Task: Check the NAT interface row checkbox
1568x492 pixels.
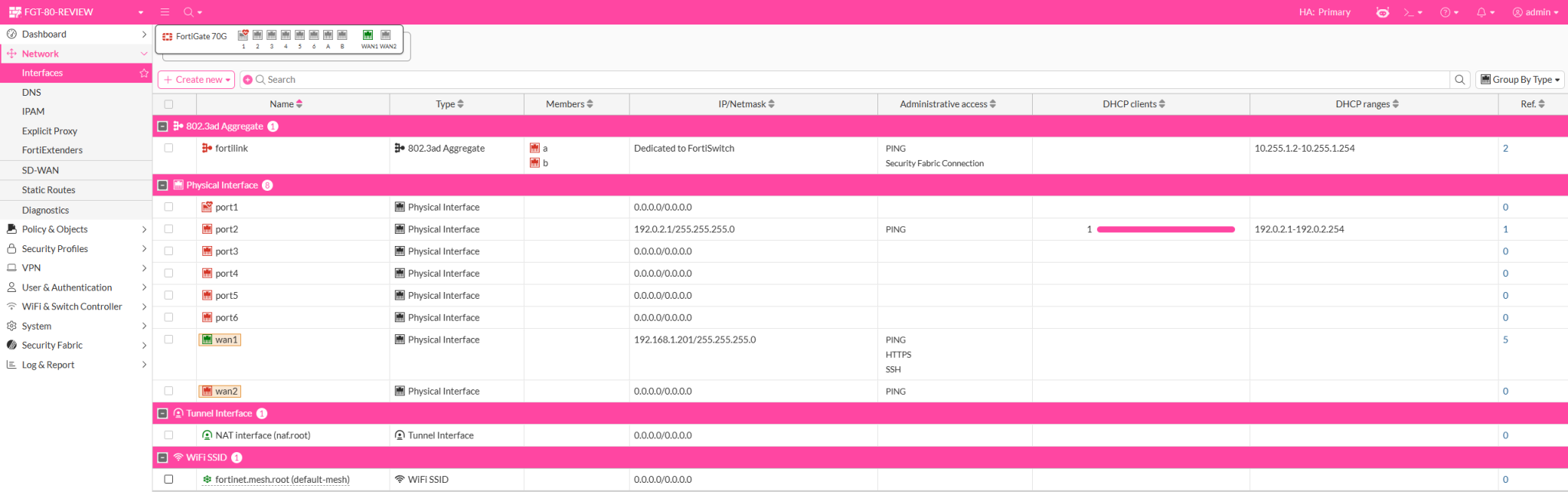Action: point(168,435)
